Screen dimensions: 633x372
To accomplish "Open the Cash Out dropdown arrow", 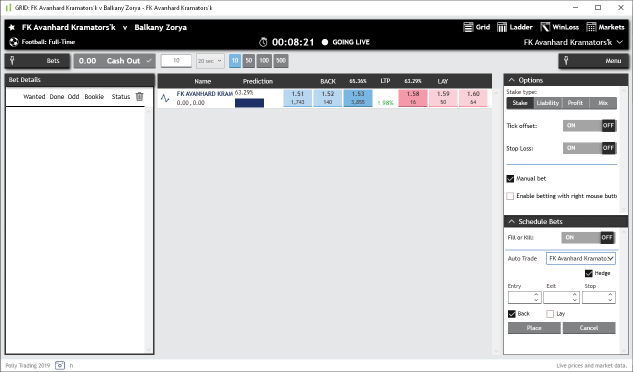I will coord(149,61).
